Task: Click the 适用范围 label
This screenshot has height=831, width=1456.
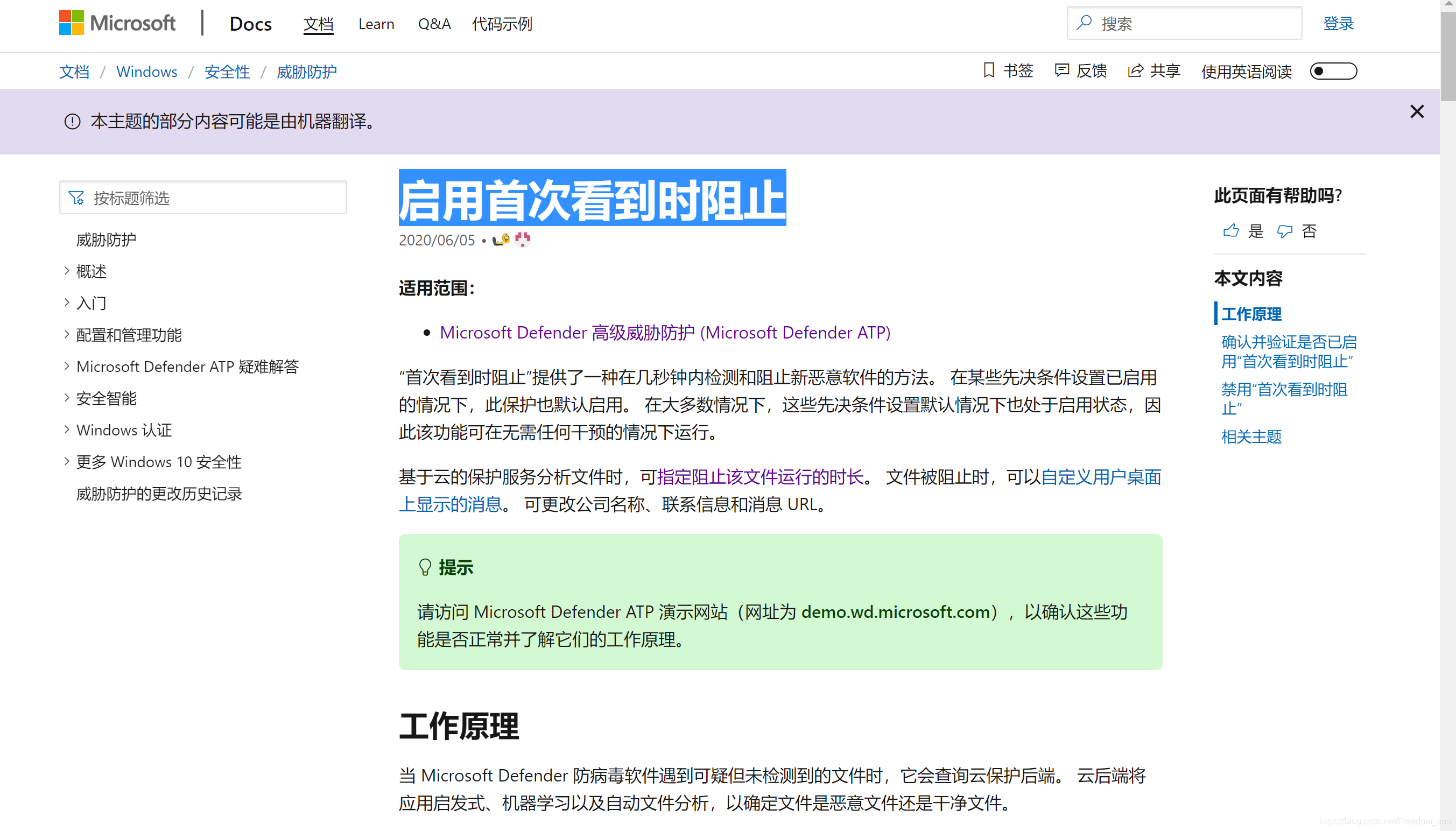Action: coord(437,287)
